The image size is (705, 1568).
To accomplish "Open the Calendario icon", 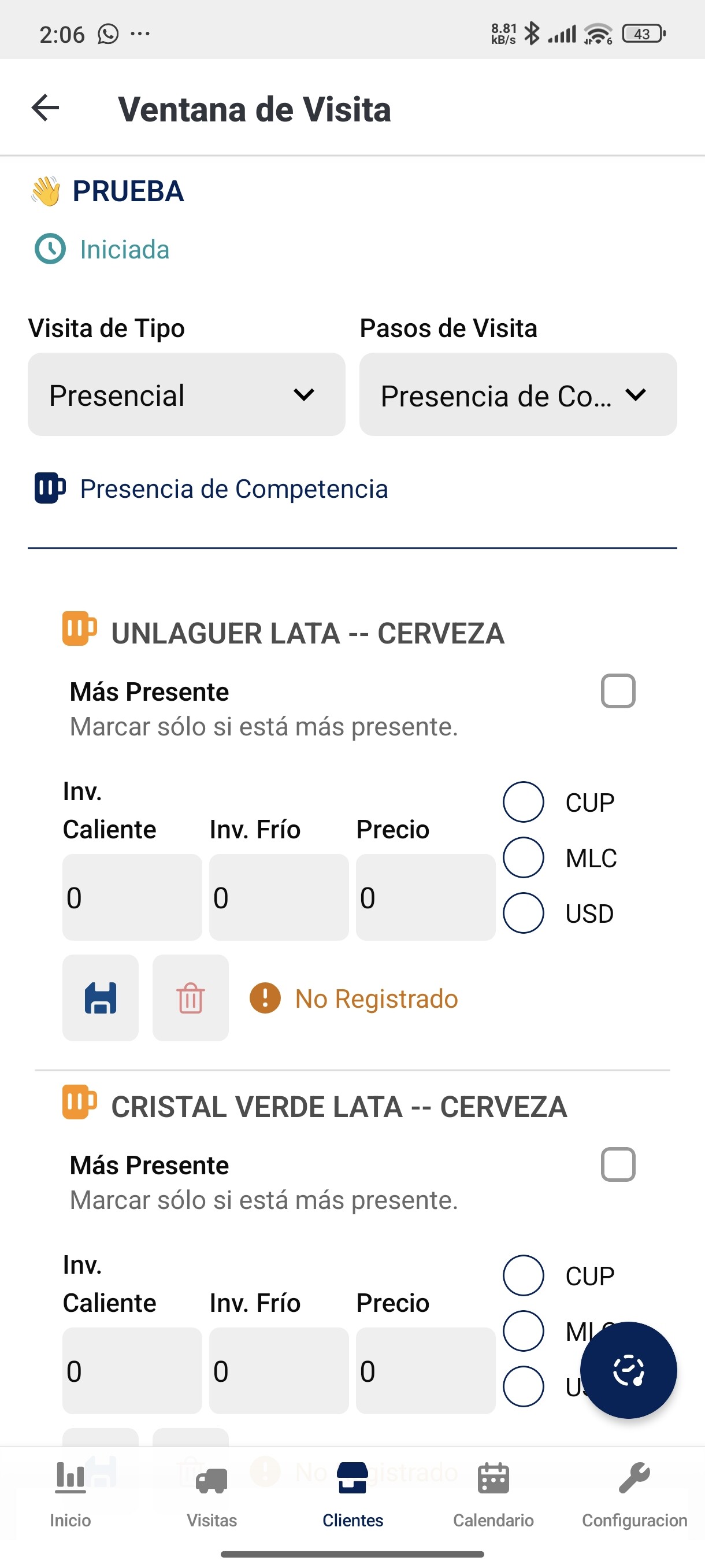I will [x=493, y=1479].
